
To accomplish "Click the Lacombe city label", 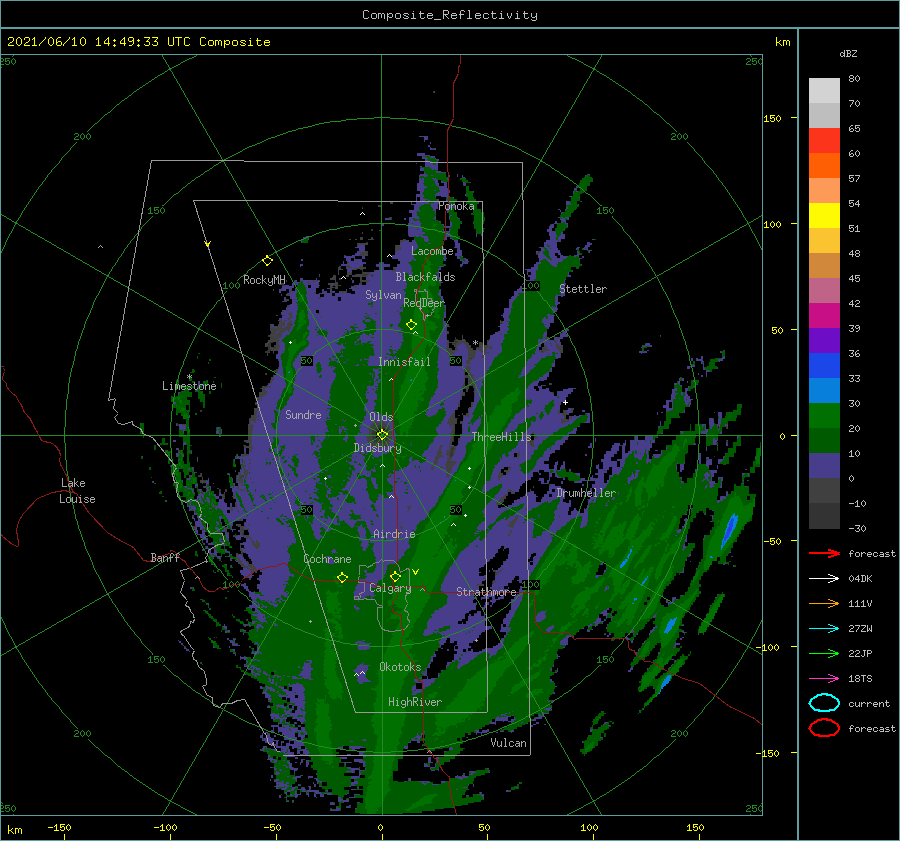I will point(432,251).
